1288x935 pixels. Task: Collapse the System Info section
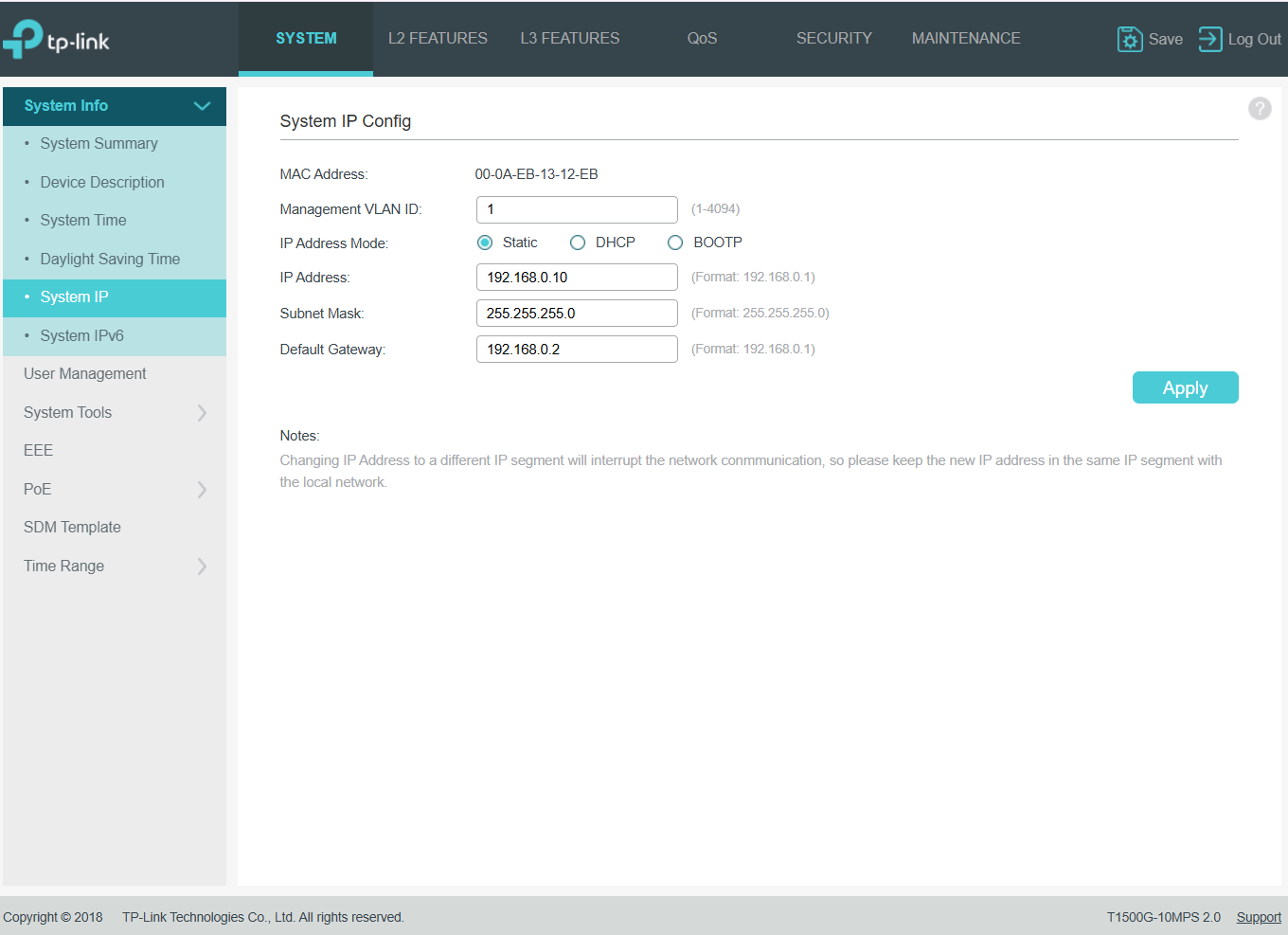(x=201, y=106)
